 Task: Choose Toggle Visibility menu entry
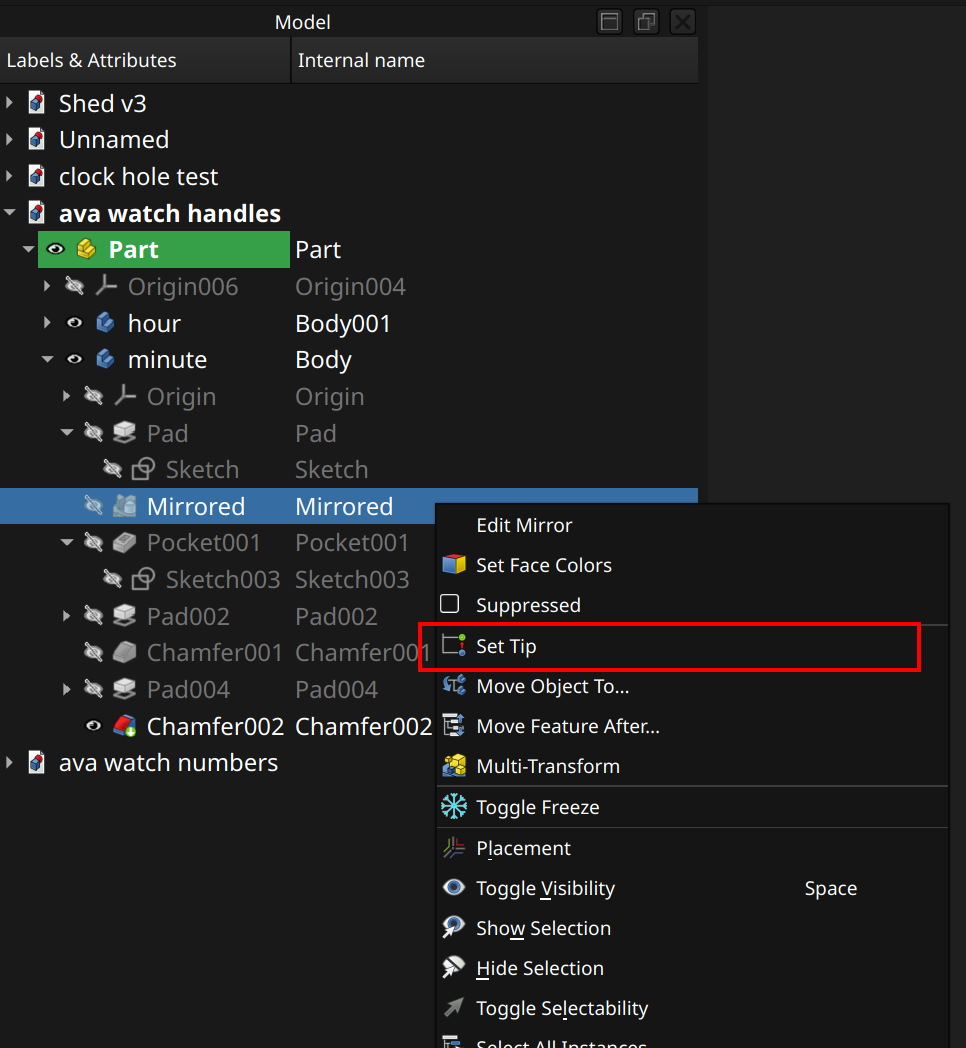(x=693, y=888)
